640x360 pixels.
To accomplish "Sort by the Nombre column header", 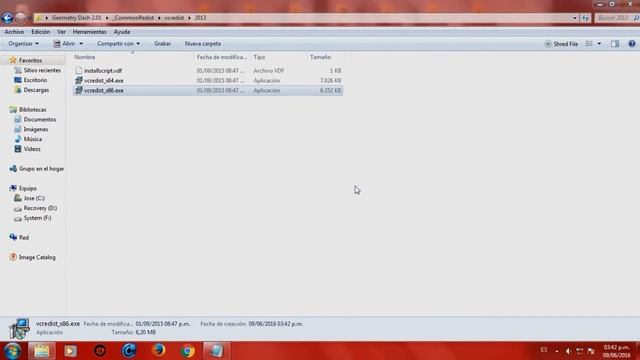I will coord(85,57).
